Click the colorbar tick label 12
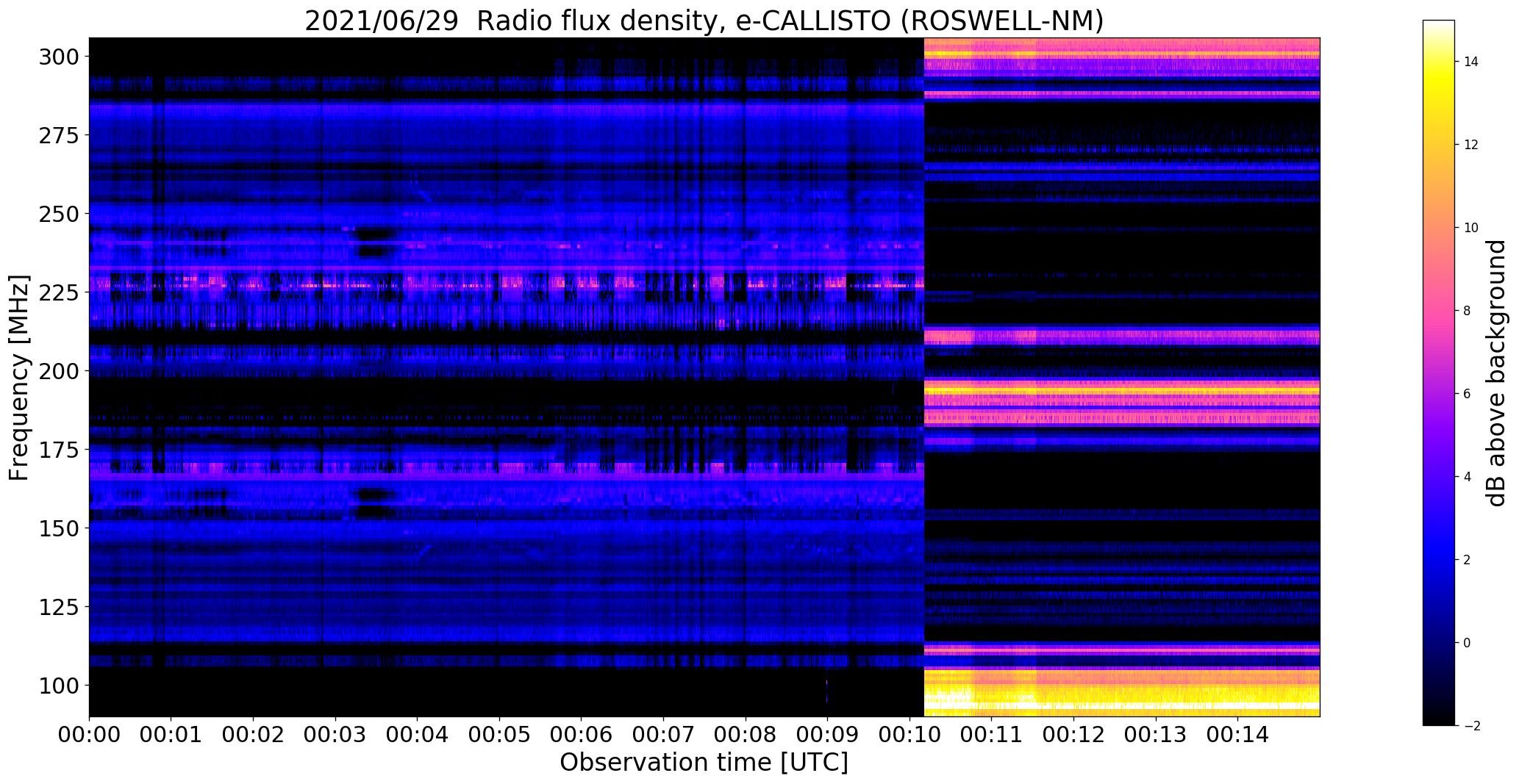 [x=1471, y=145]
